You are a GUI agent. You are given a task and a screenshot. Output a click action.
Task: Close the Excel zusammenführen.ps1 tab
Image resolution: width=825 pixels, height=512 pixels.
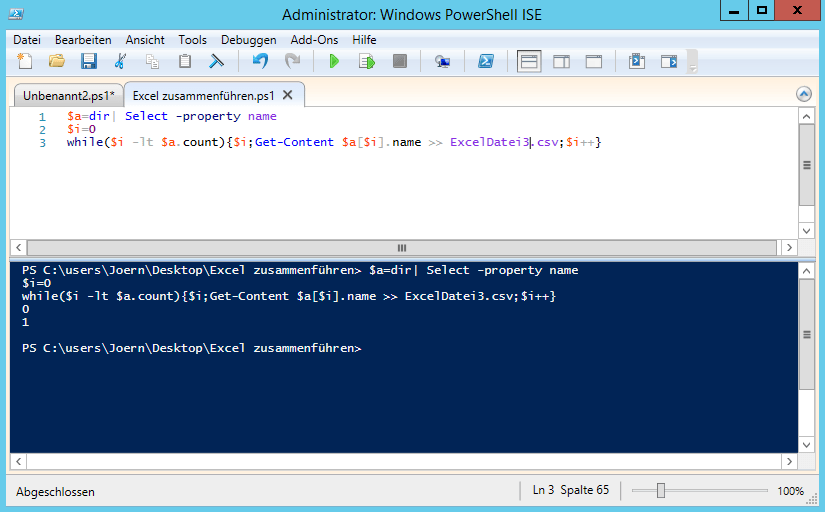[x=288, y=95]
